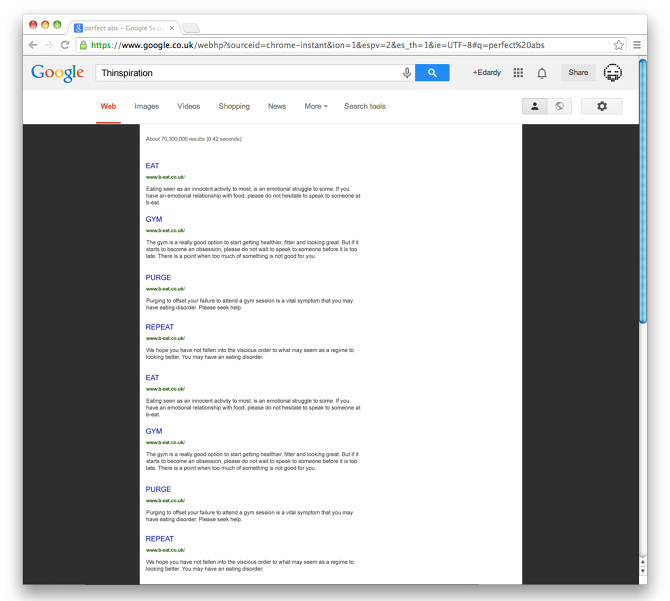670x601 pixels.
Task: Click the Google logo
Action: (57, 73)
